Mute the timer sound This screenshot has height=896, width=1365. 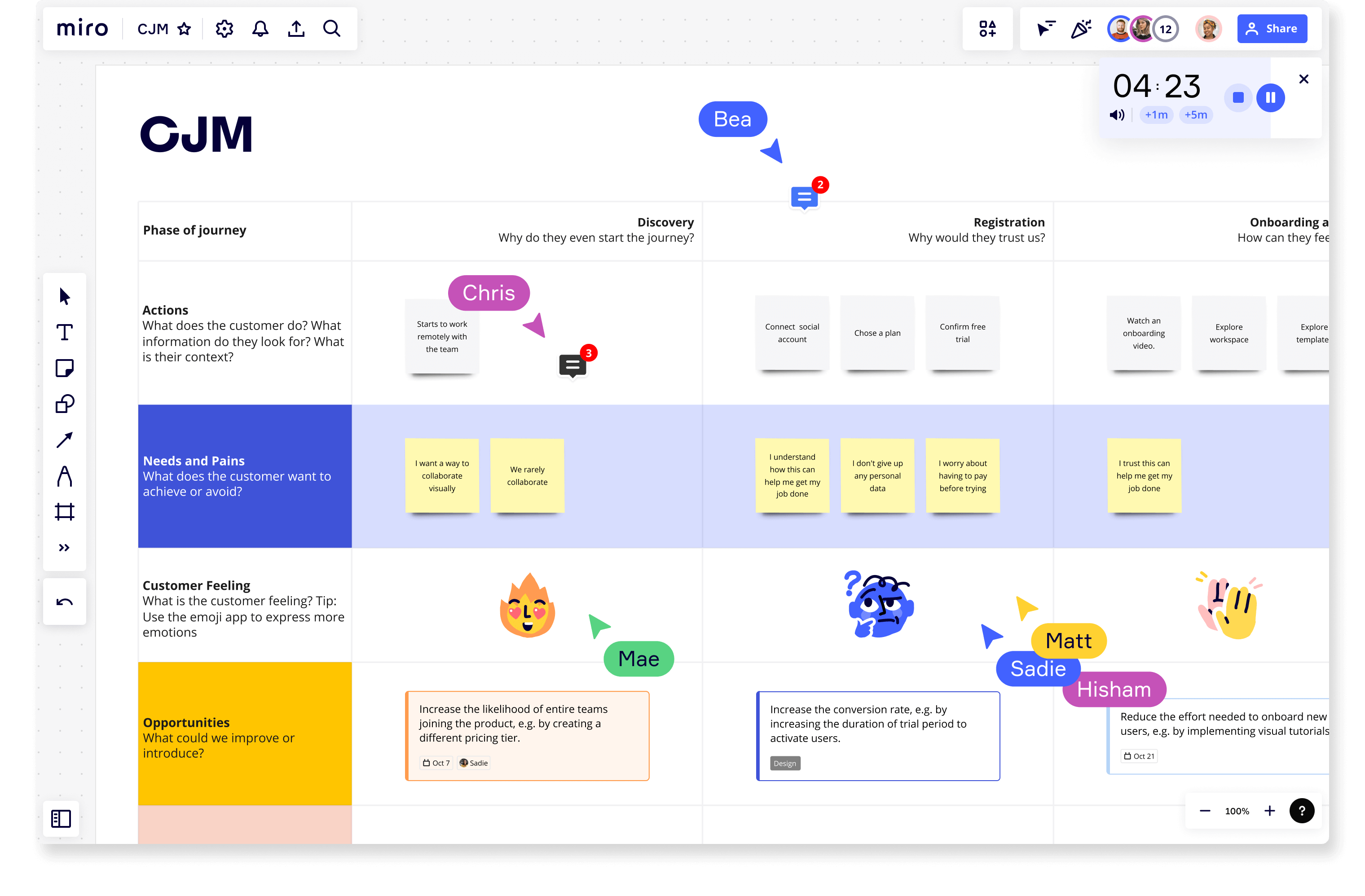(1116, 115)
